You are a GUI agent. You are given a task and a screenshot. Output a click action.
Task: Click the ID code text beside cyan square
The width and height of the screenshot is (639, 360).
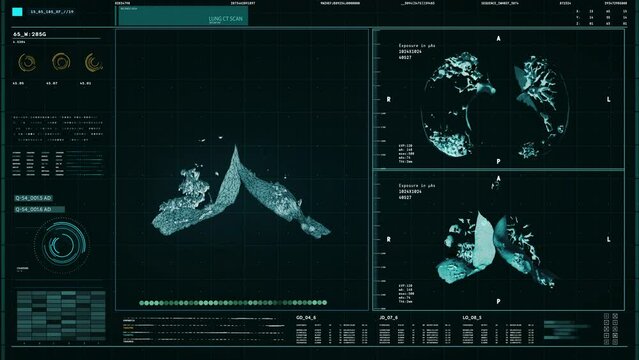(x=52, y=12)
